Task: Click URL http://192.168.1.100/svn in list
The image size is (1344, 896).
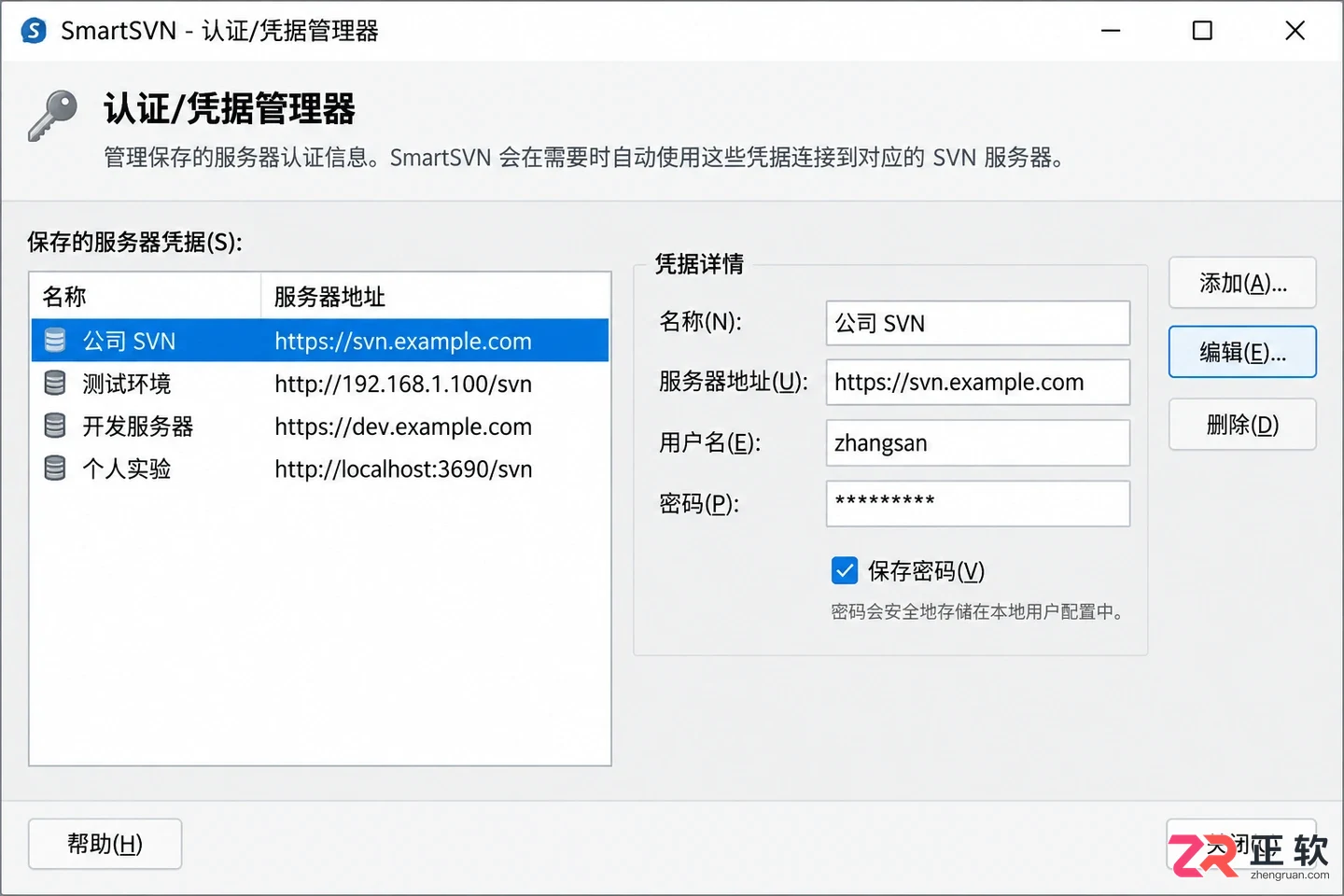Action: (403, 384)
